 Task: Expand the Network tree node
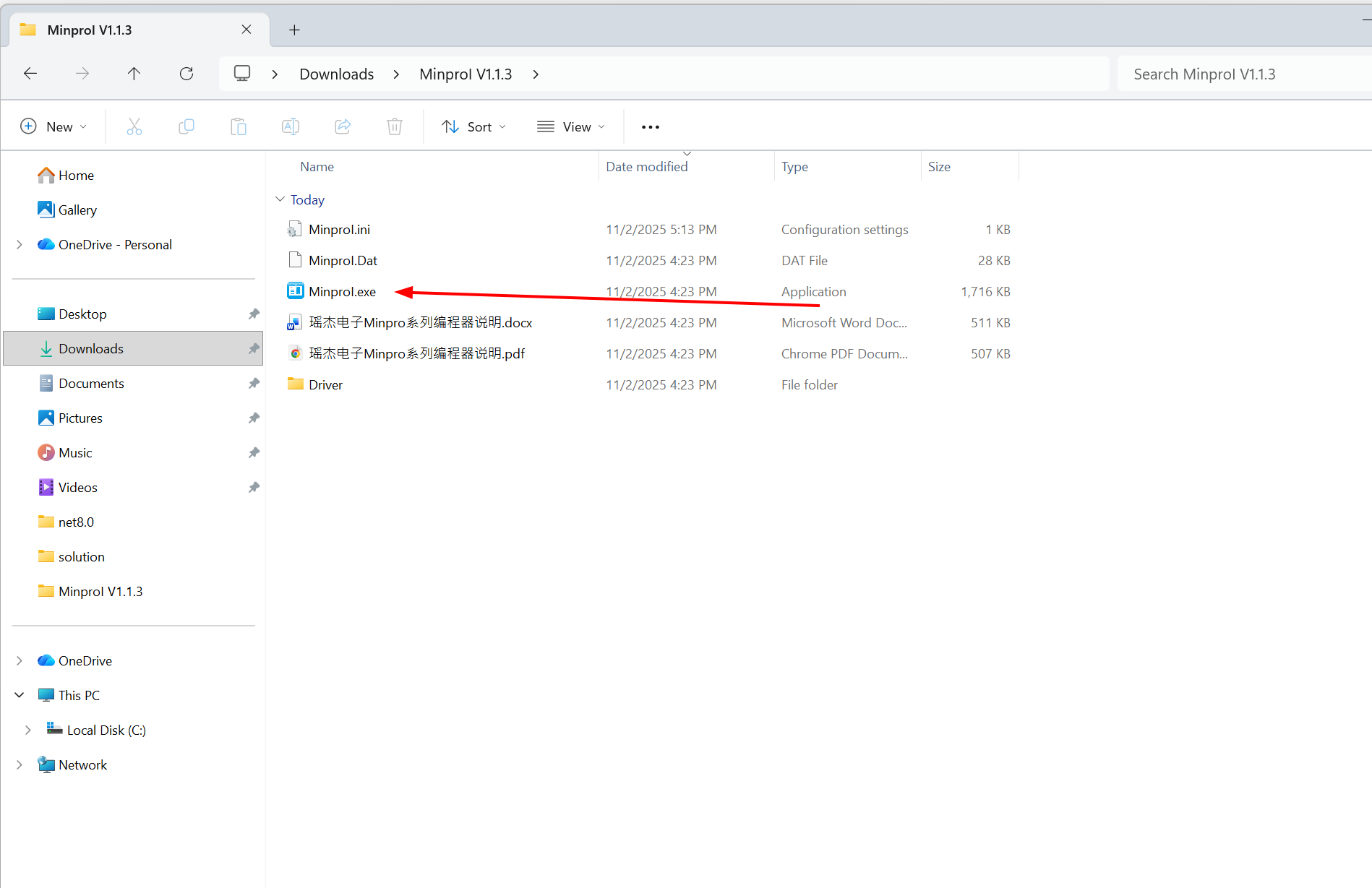(x=20, y=765)
